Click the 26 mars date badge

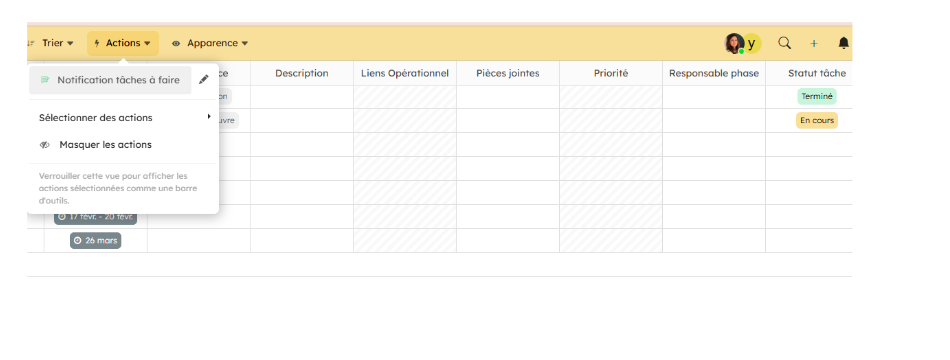click(96, 241)
